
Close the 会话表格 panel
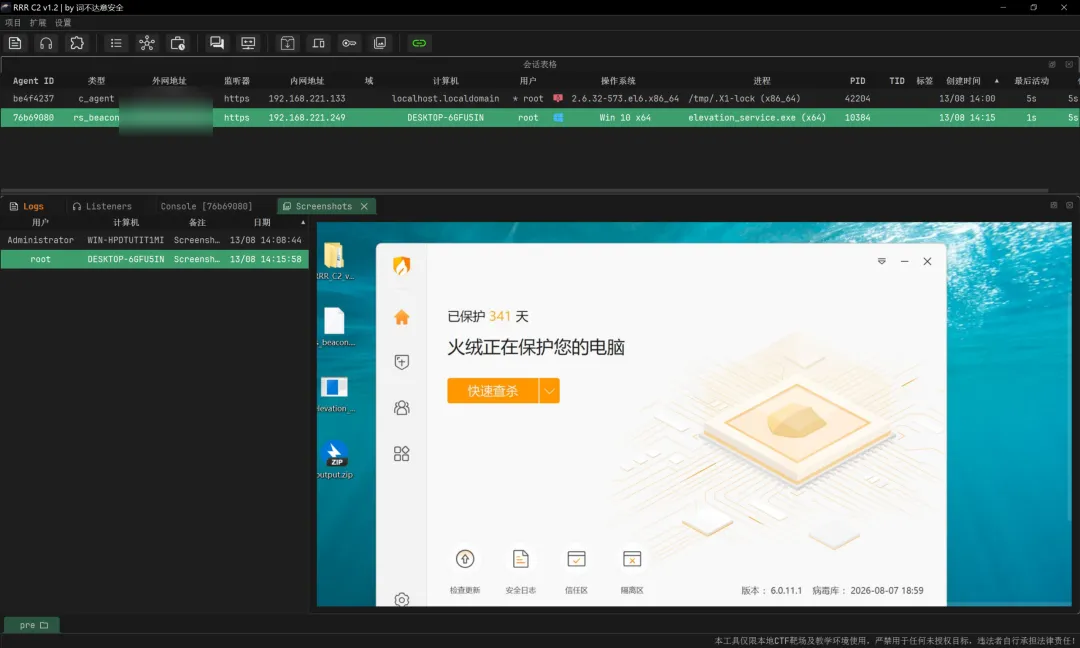pos(1069,64)
